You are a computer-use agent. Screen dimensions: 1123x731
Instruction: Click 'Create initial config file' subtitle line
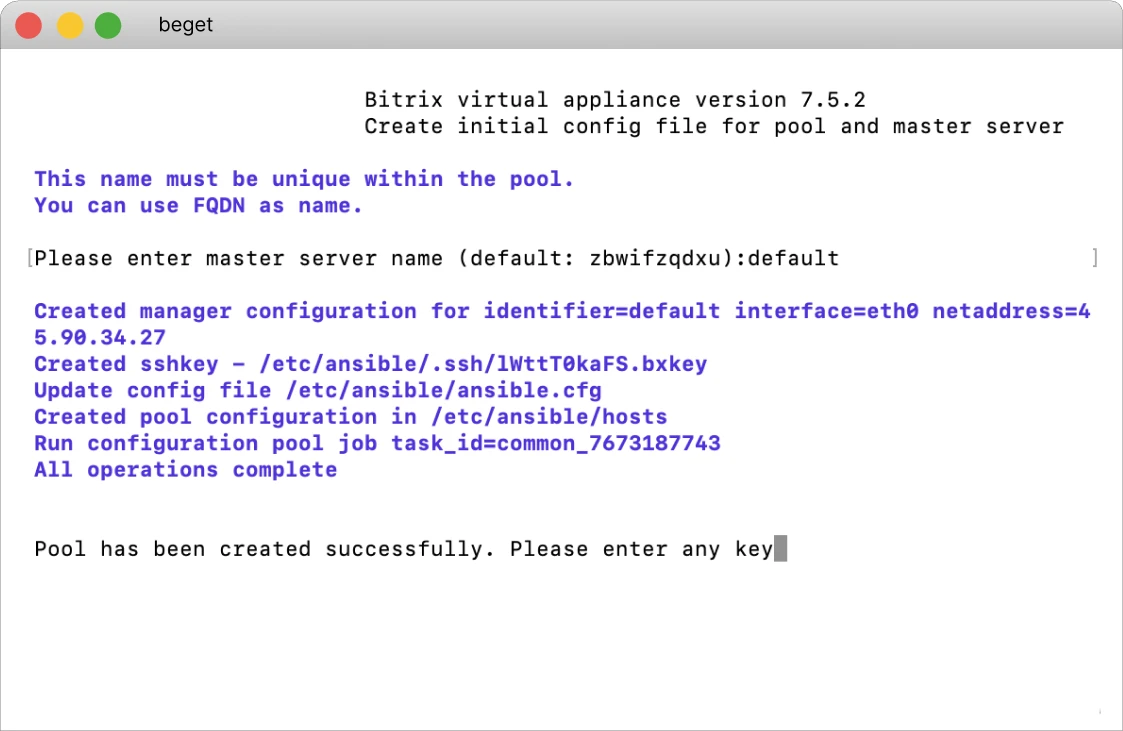(713, 126)
